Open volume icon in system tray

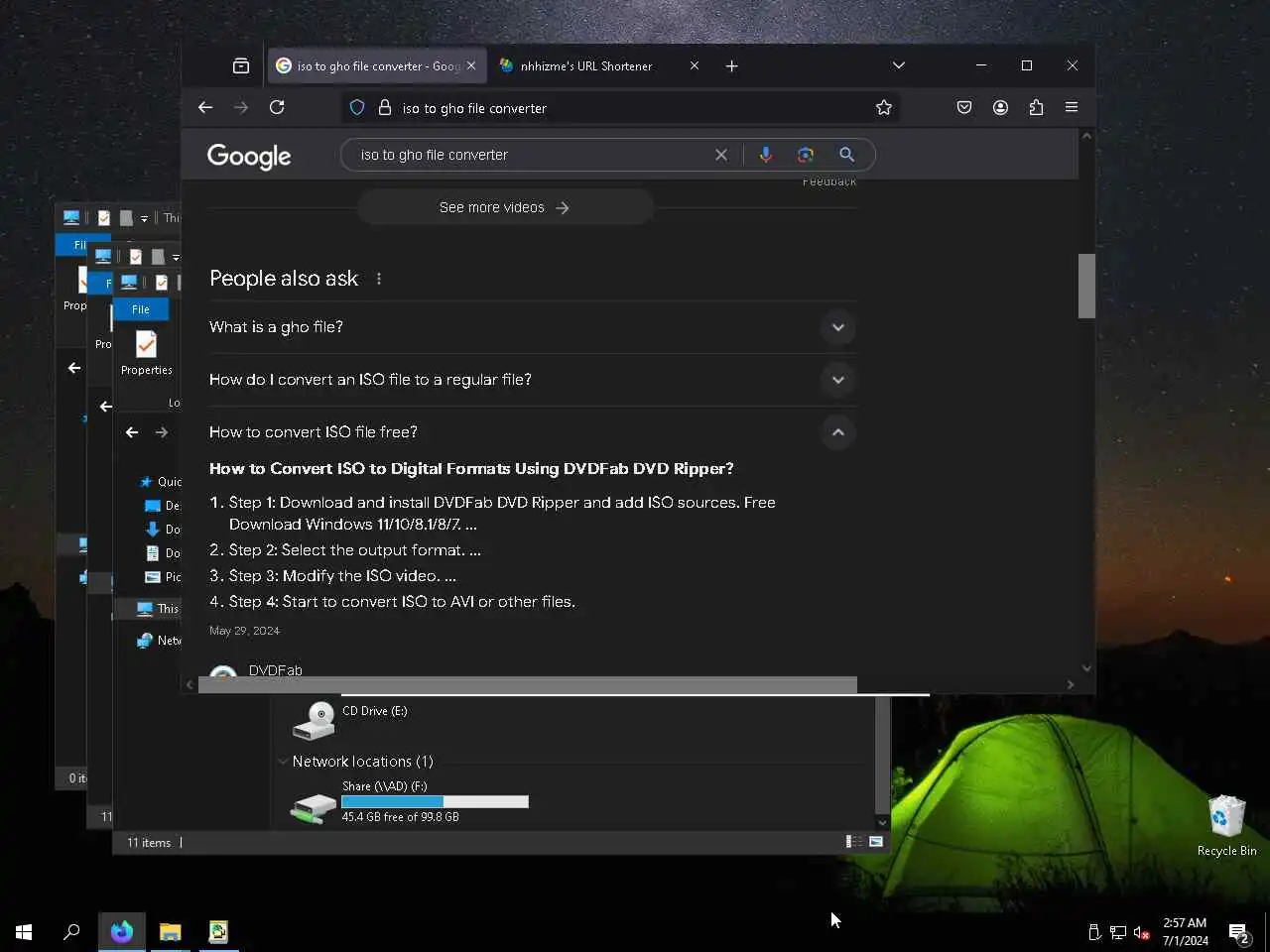click(1142, 932)
